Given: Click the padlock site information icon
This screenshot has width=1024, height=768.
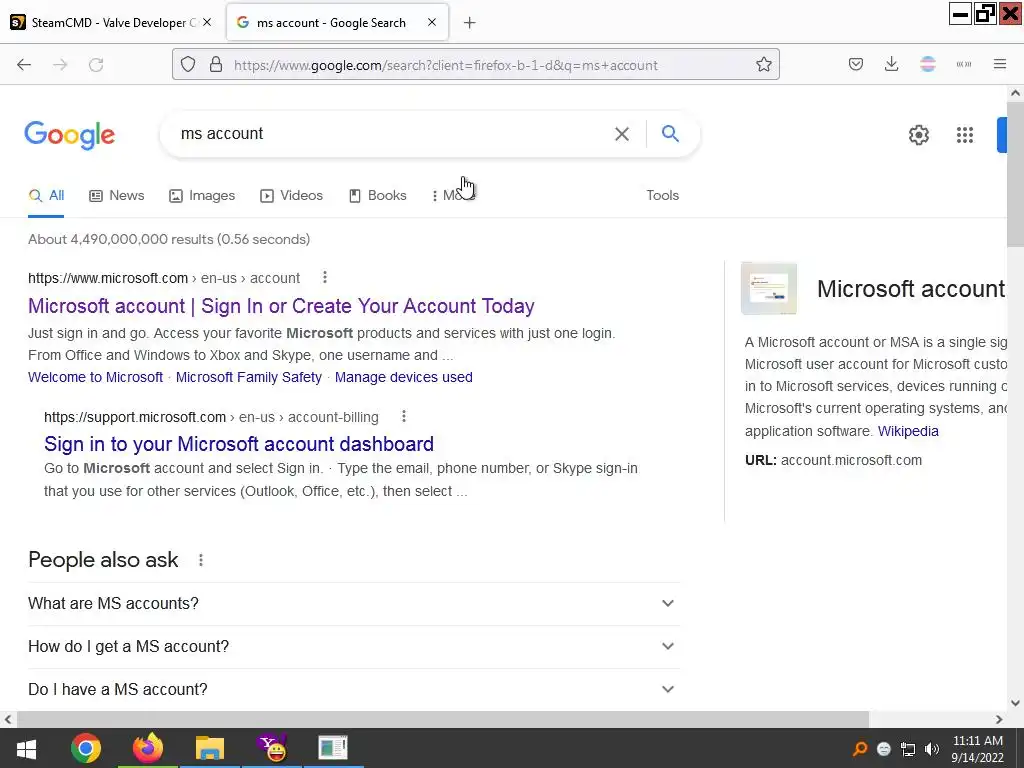Looking at the screenshot, I should tap(216, 65).
